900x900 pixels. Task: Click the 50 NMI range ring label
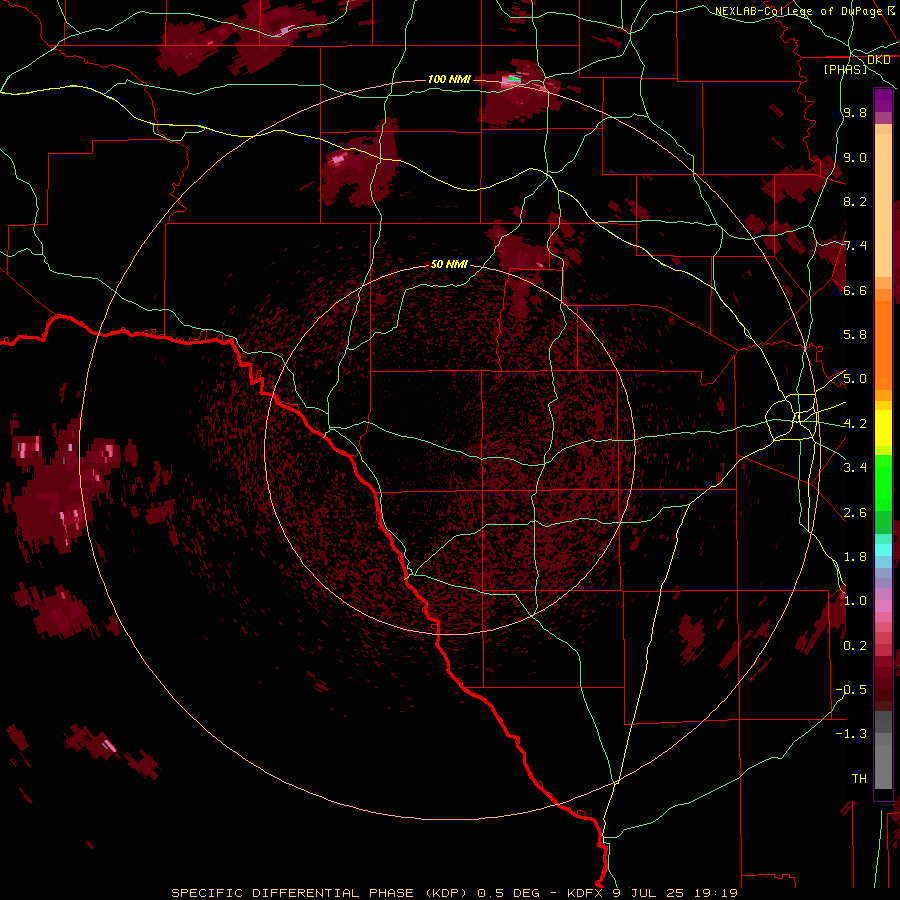pyautogui.click(x=449, y=265)
